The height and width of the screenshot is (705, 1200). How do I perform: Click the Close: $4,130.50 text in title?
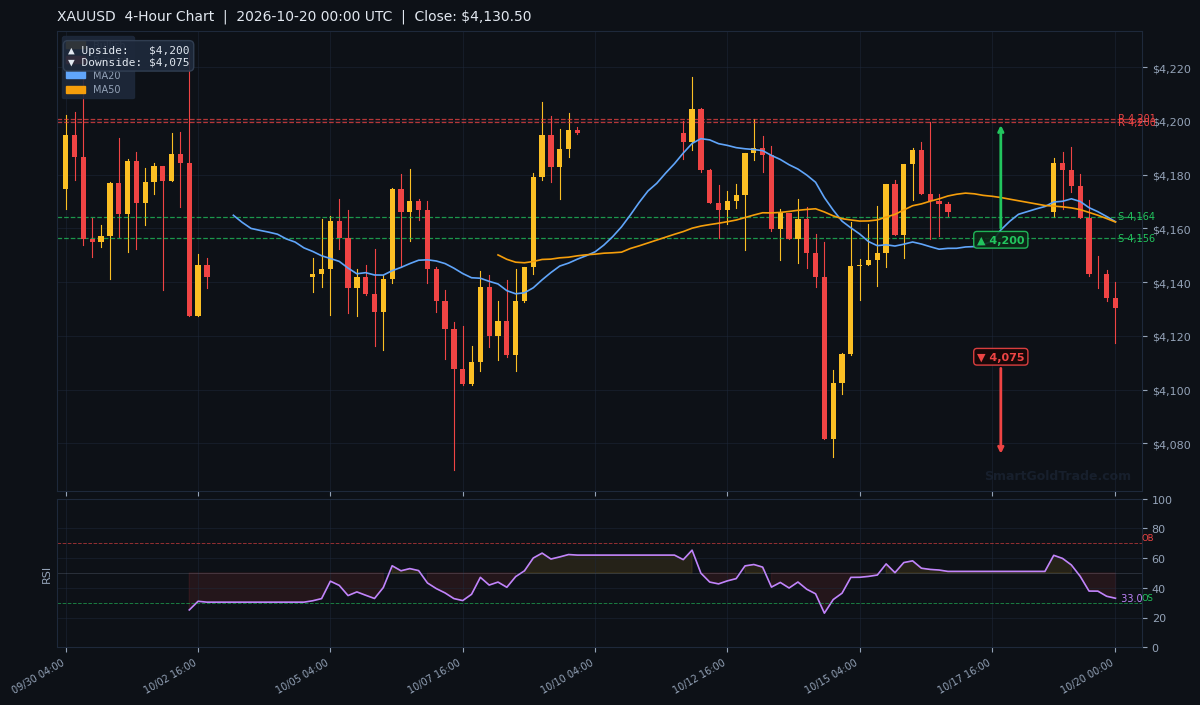click(x=474, y=16)
